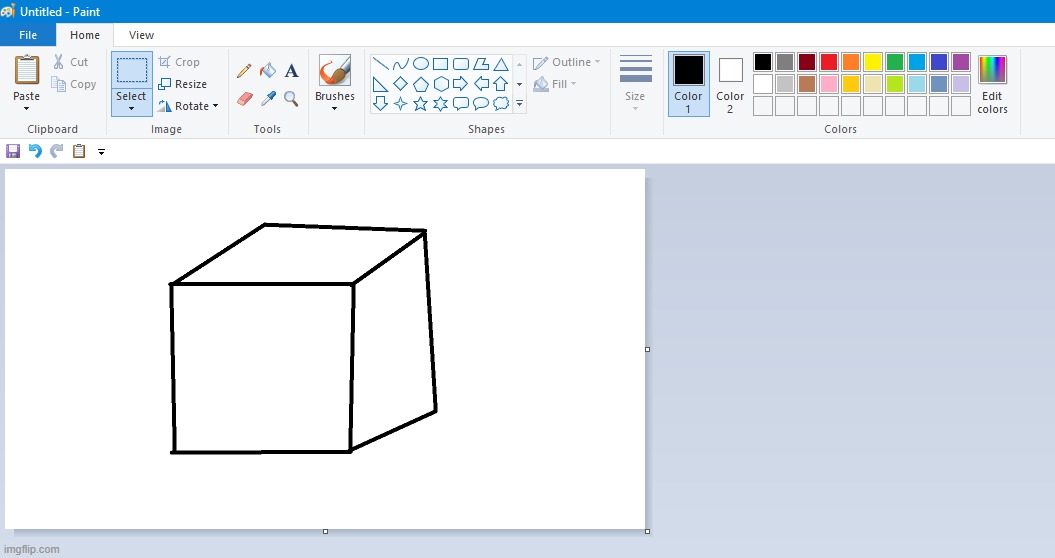This screenshot has width=1055, height=558.
Task: Click the Cut button
Action: (71, 62)
